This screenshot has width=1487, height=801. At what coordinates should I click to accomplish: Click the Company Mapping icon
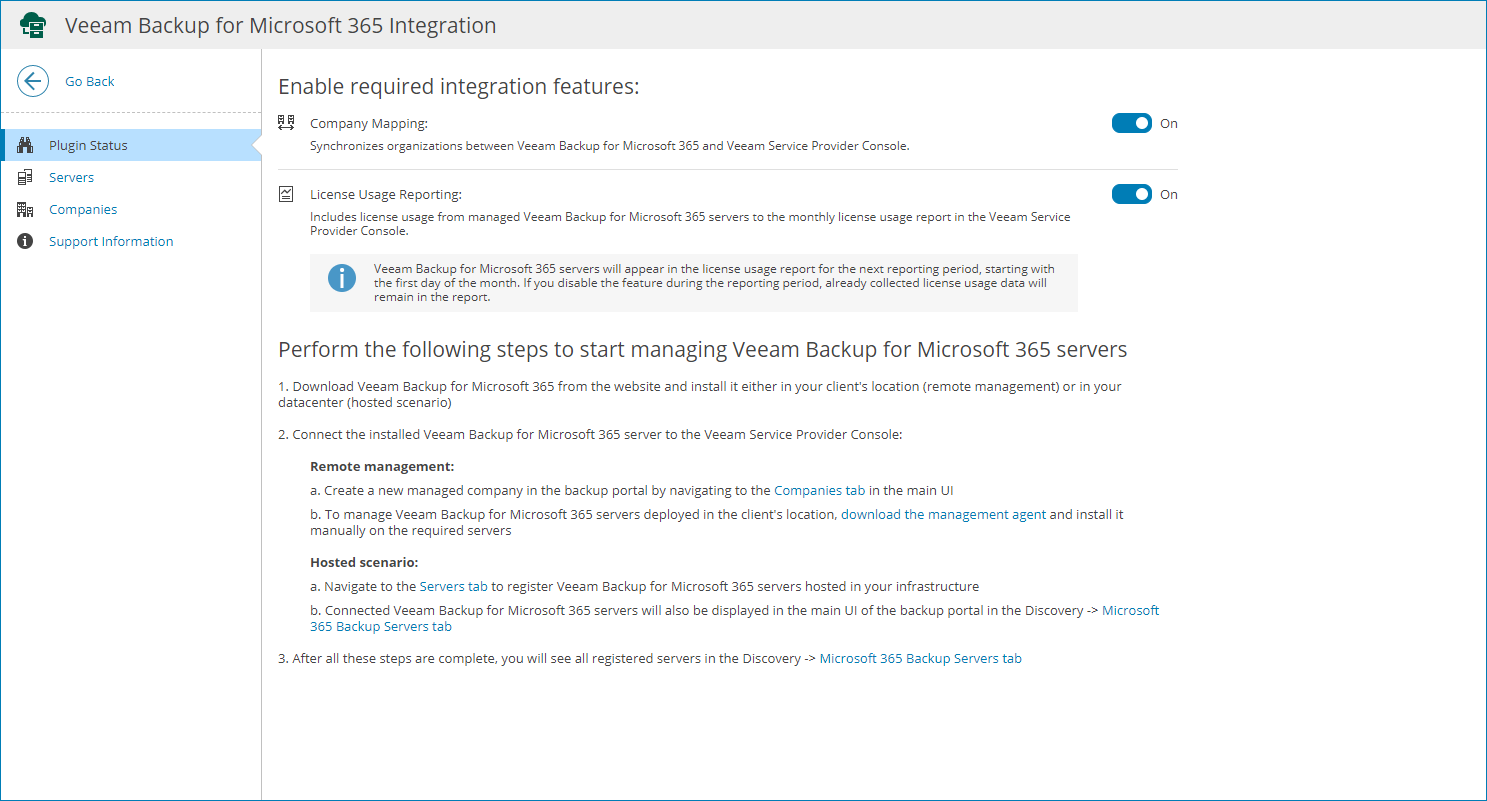point(286,123)
